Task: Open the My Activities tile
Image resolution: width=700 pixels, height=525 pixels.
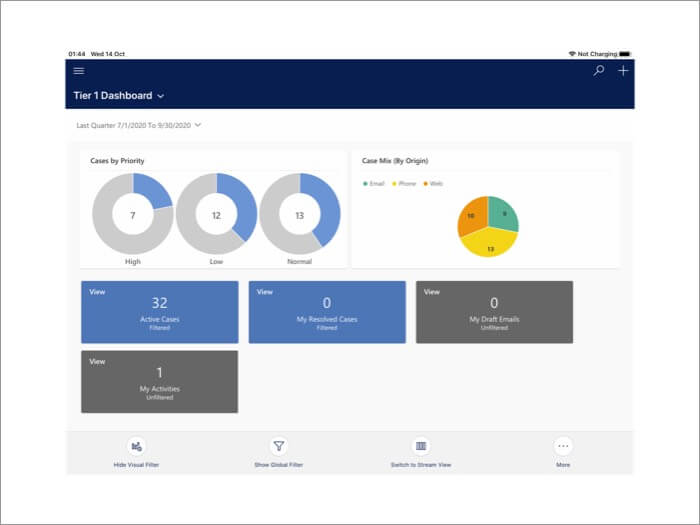Action: 160,382
